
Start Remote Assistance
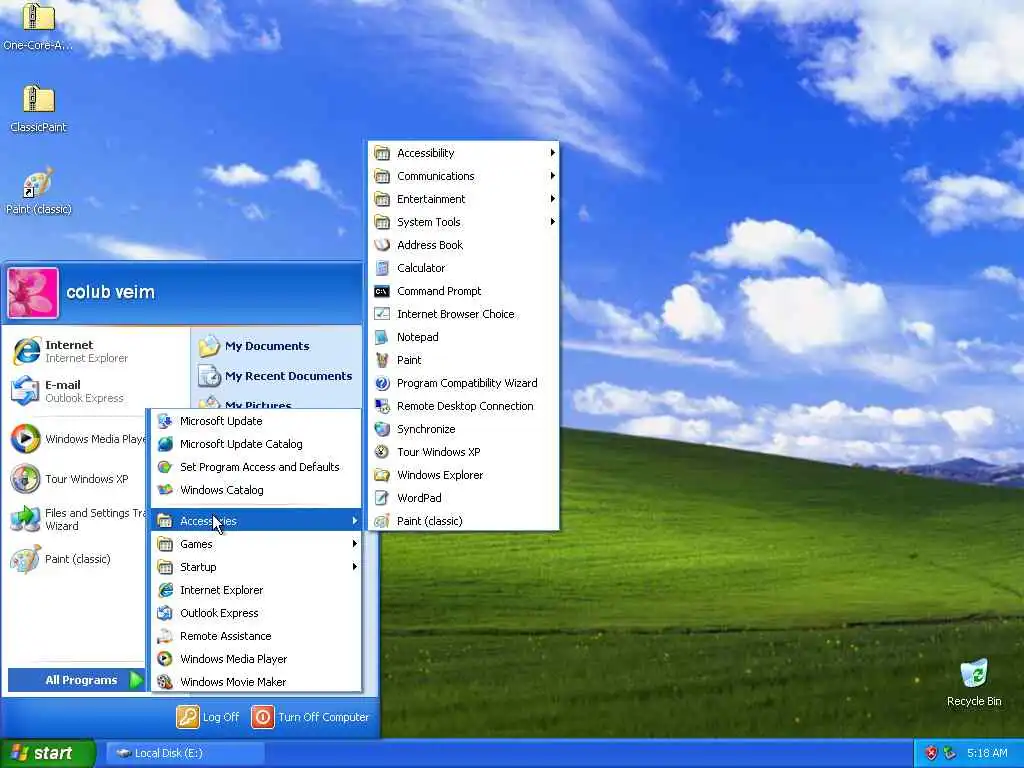point(256,635)
